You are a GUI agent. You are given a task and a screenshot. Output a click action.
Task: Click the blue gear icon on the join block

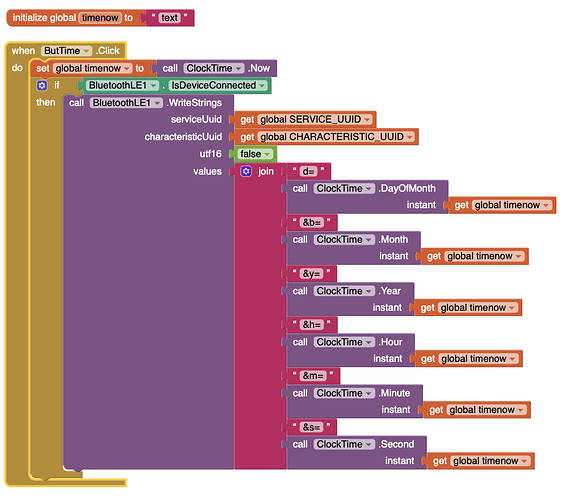[x=246, y=171]
